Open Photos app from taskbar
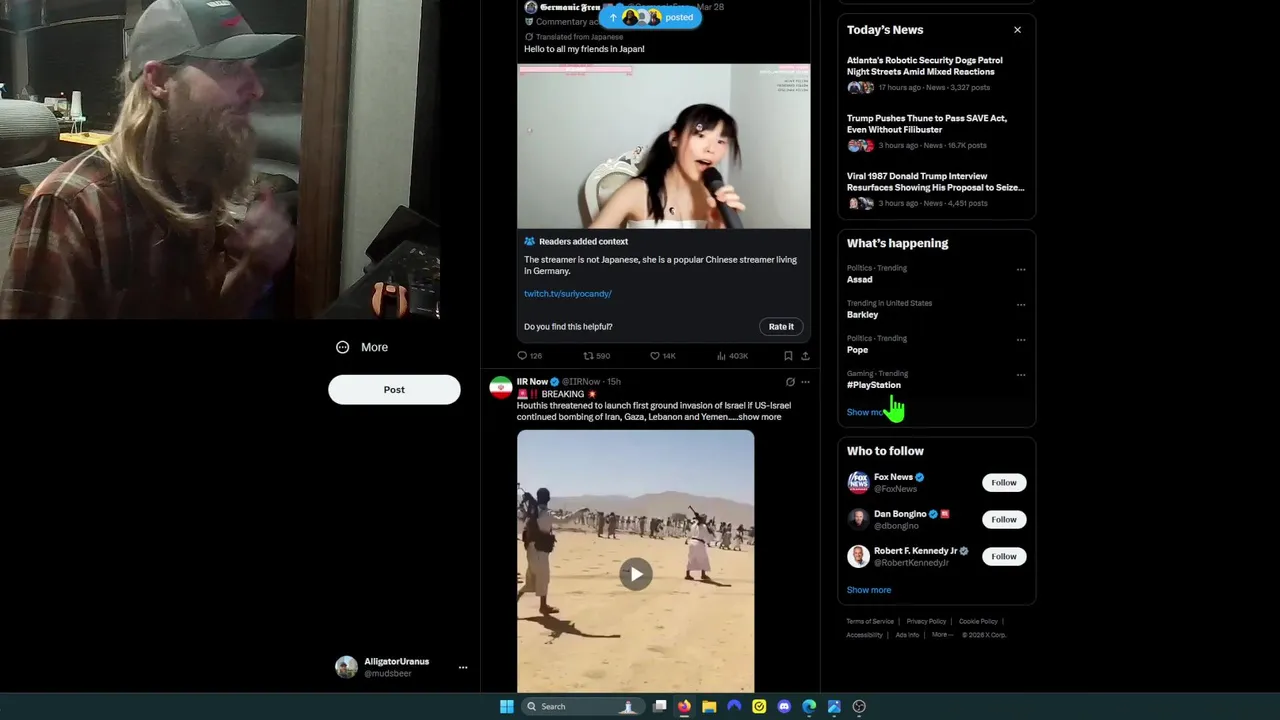Image resolution: width=1280 pixels, height=720 pixels. [x=834, y=707]
